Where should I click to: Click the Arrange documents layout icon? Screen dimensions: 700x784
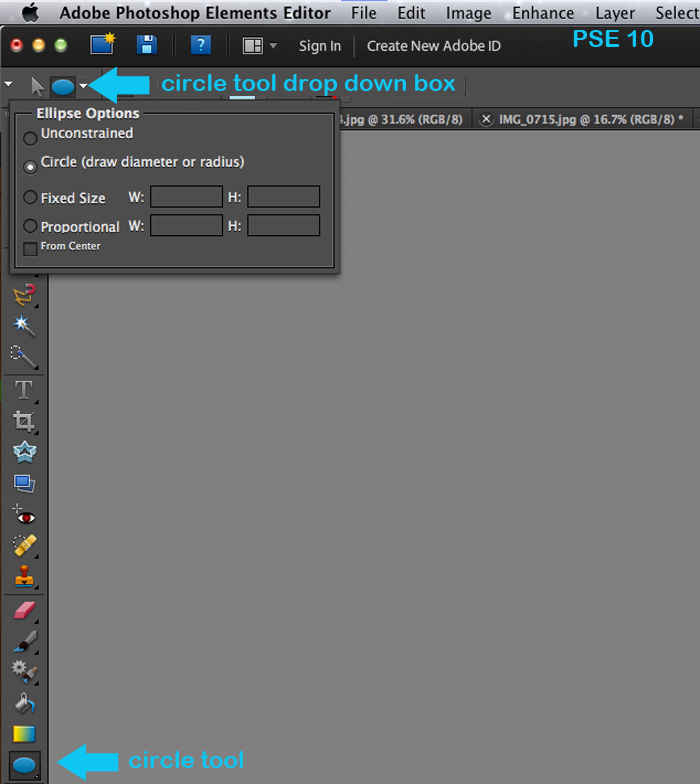(x=252, y=46)
